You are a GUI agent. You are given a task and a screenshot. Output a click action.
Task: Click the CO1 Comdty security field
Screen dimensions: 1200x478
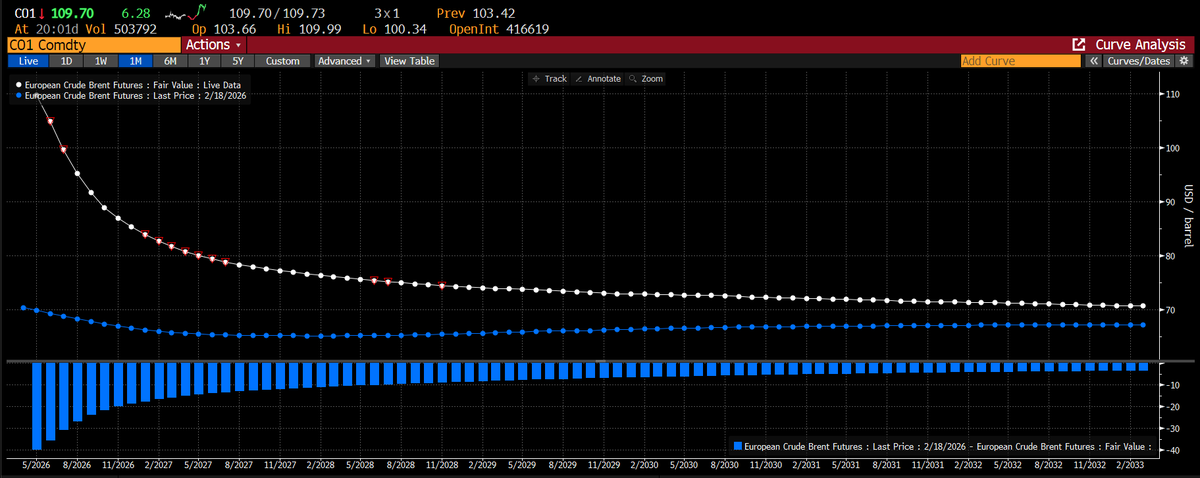[93, 45]
